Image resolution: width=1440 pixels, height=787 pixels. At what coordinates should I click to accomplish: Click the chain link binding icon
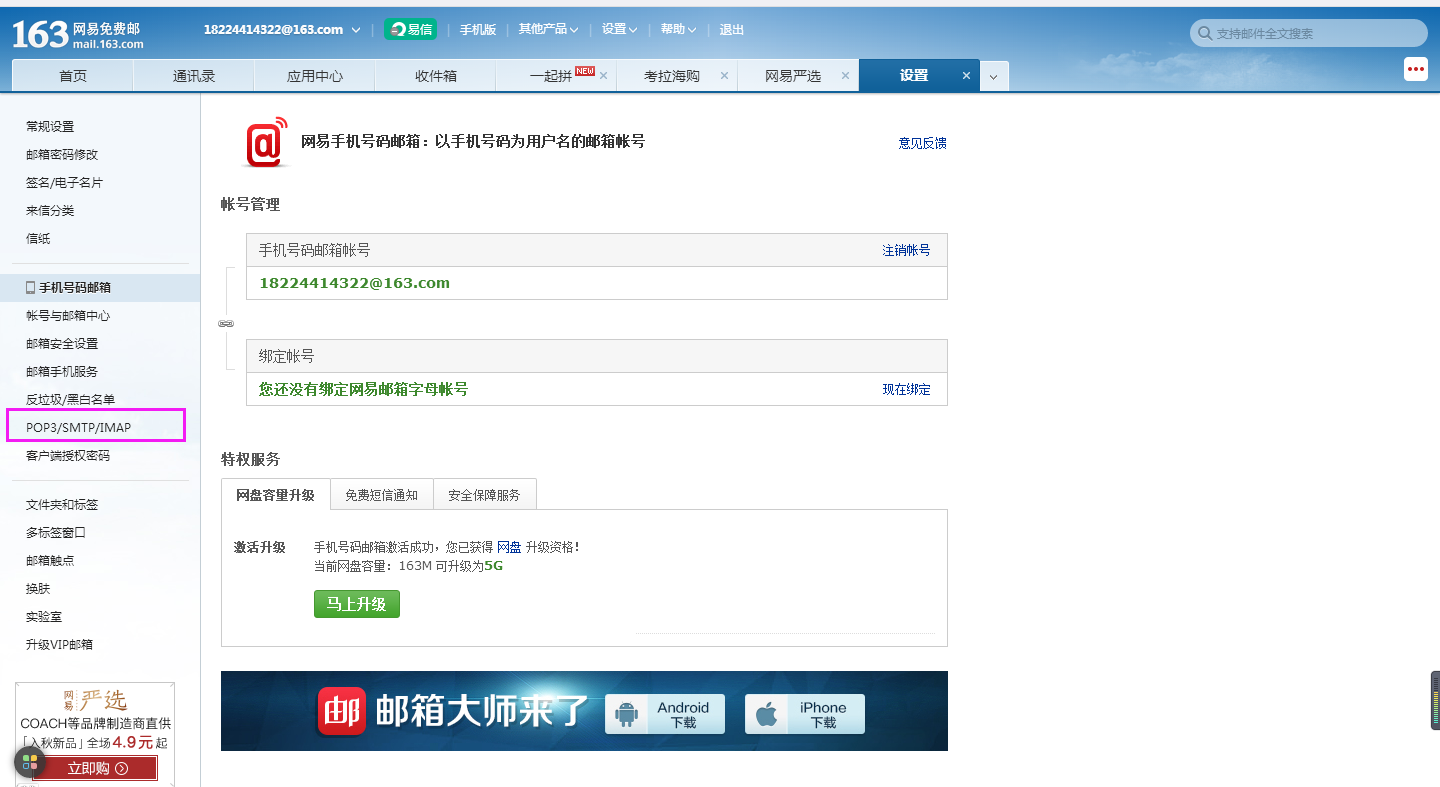pos(226,324)
